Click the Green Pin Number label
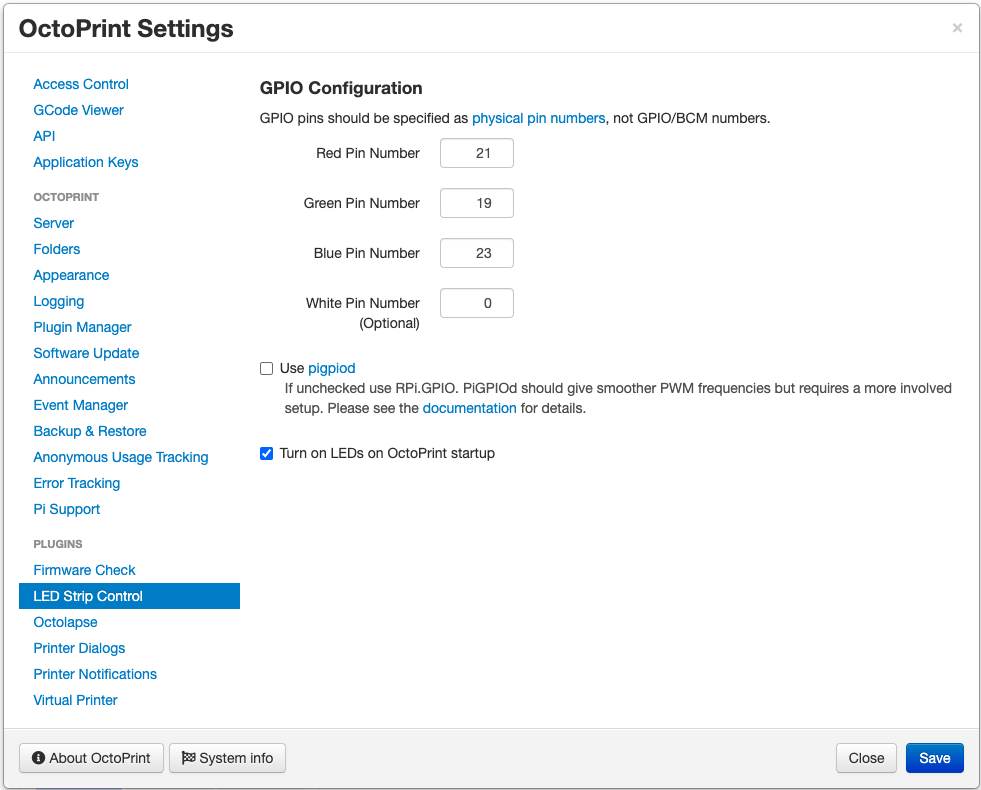The width and height of the screenshot is (981, 790). (362, 203)
